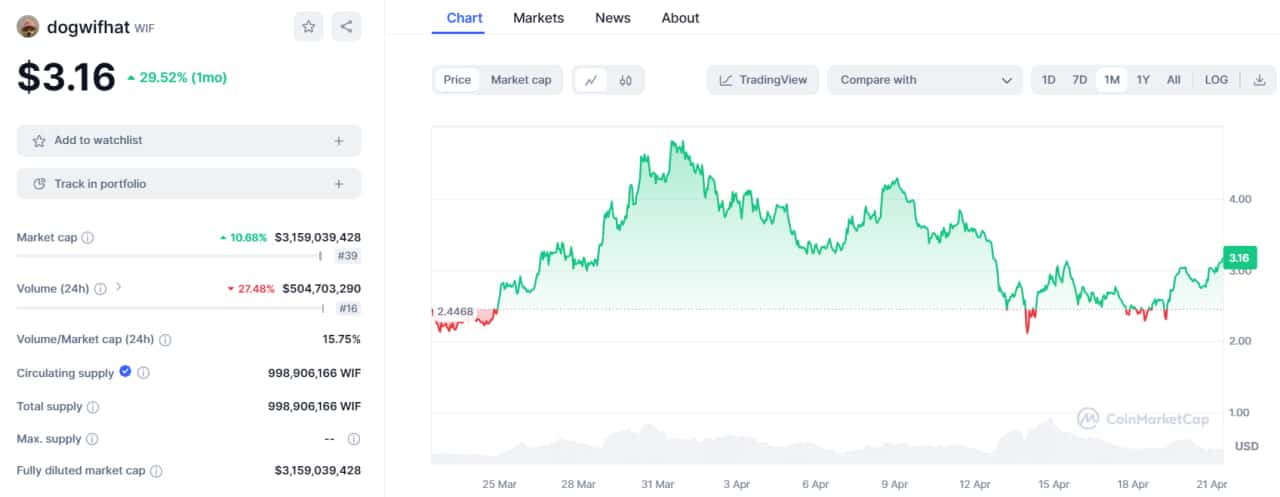Click Circulating supply verified badge

(125, 372)
